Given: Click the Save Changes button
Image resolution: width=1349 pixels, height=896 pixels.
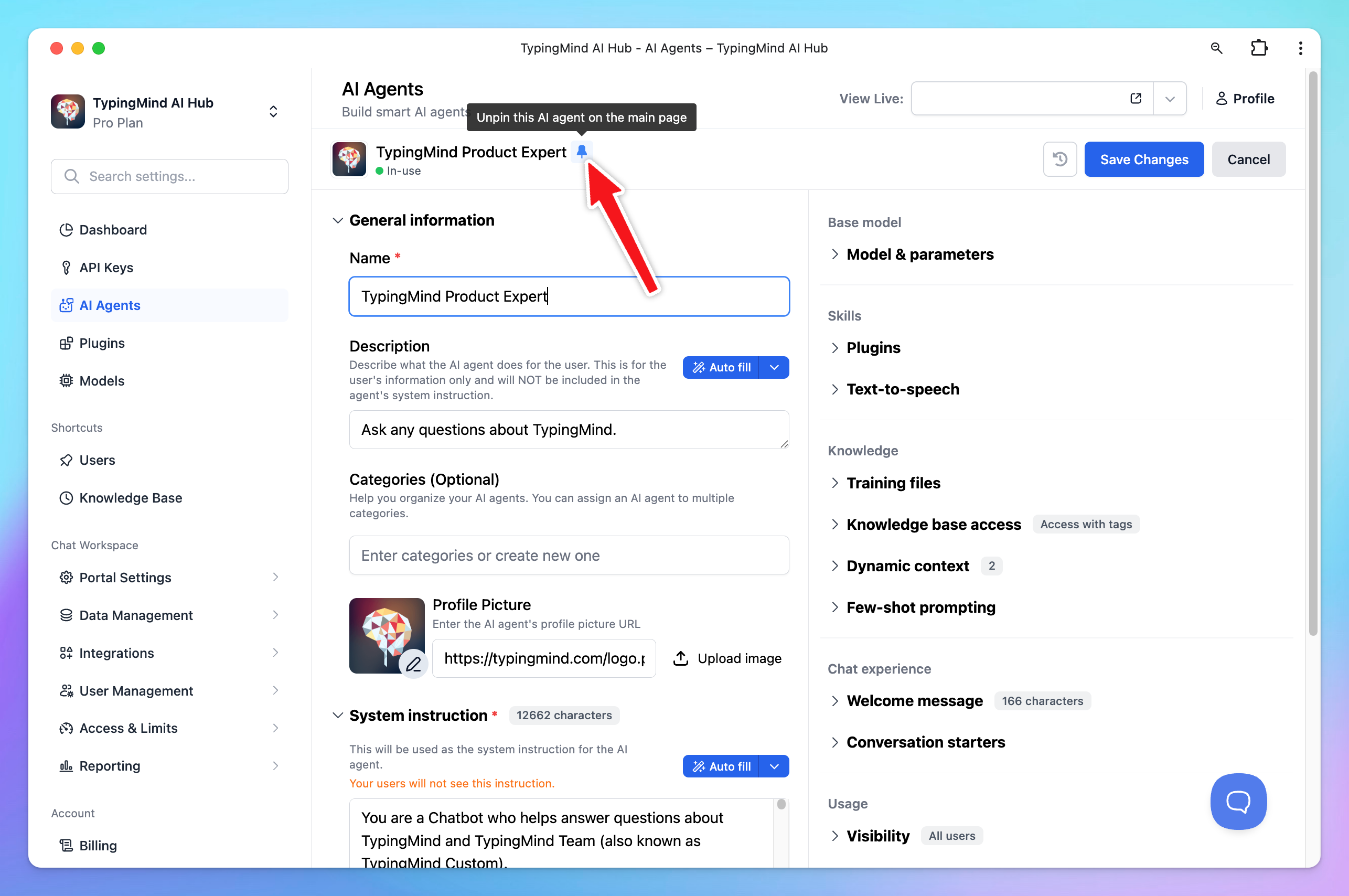Looking at the screenshot, I should 1143,159.
